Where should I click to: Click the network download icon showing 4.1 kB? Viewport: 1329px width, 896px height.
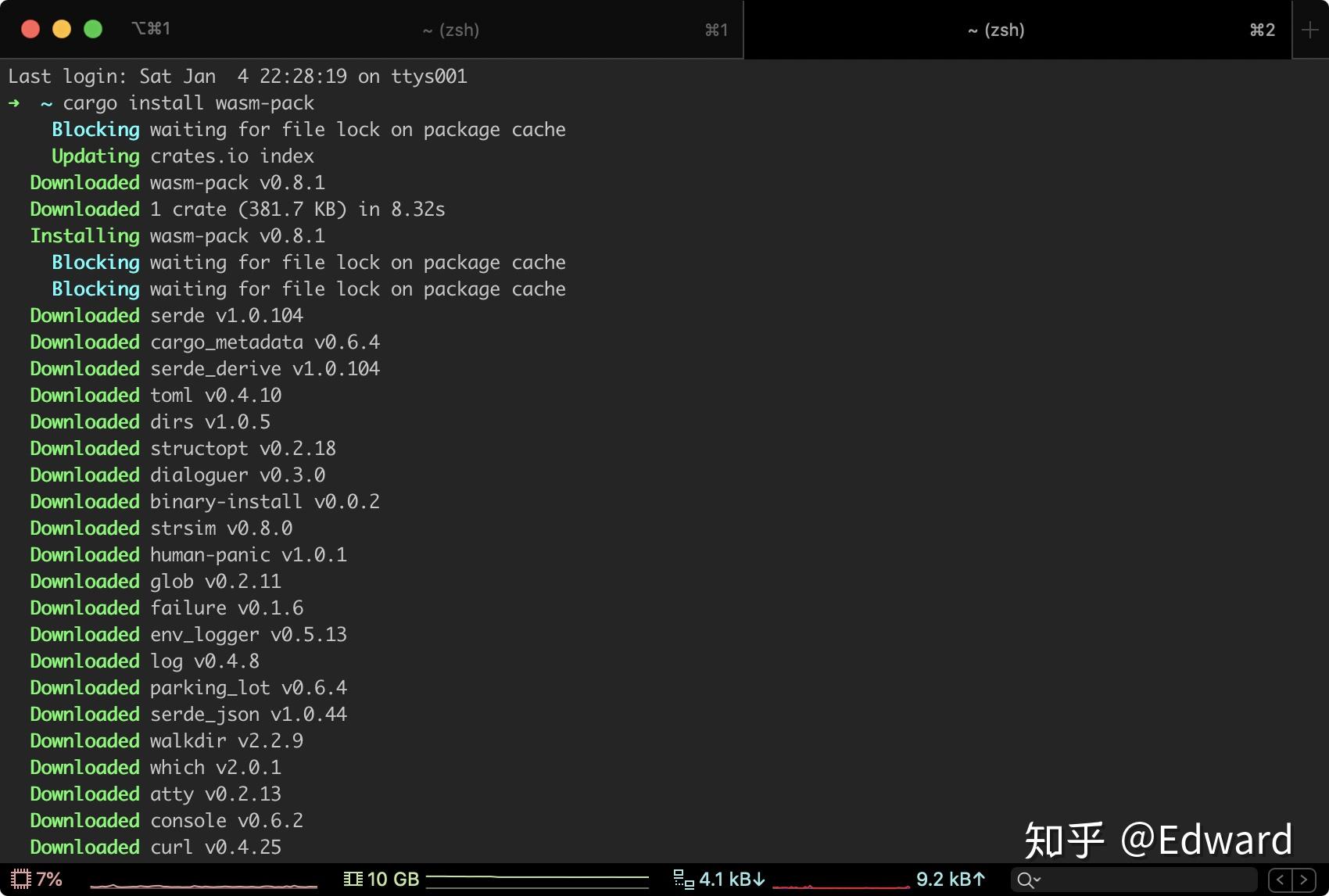pos(684,877)
